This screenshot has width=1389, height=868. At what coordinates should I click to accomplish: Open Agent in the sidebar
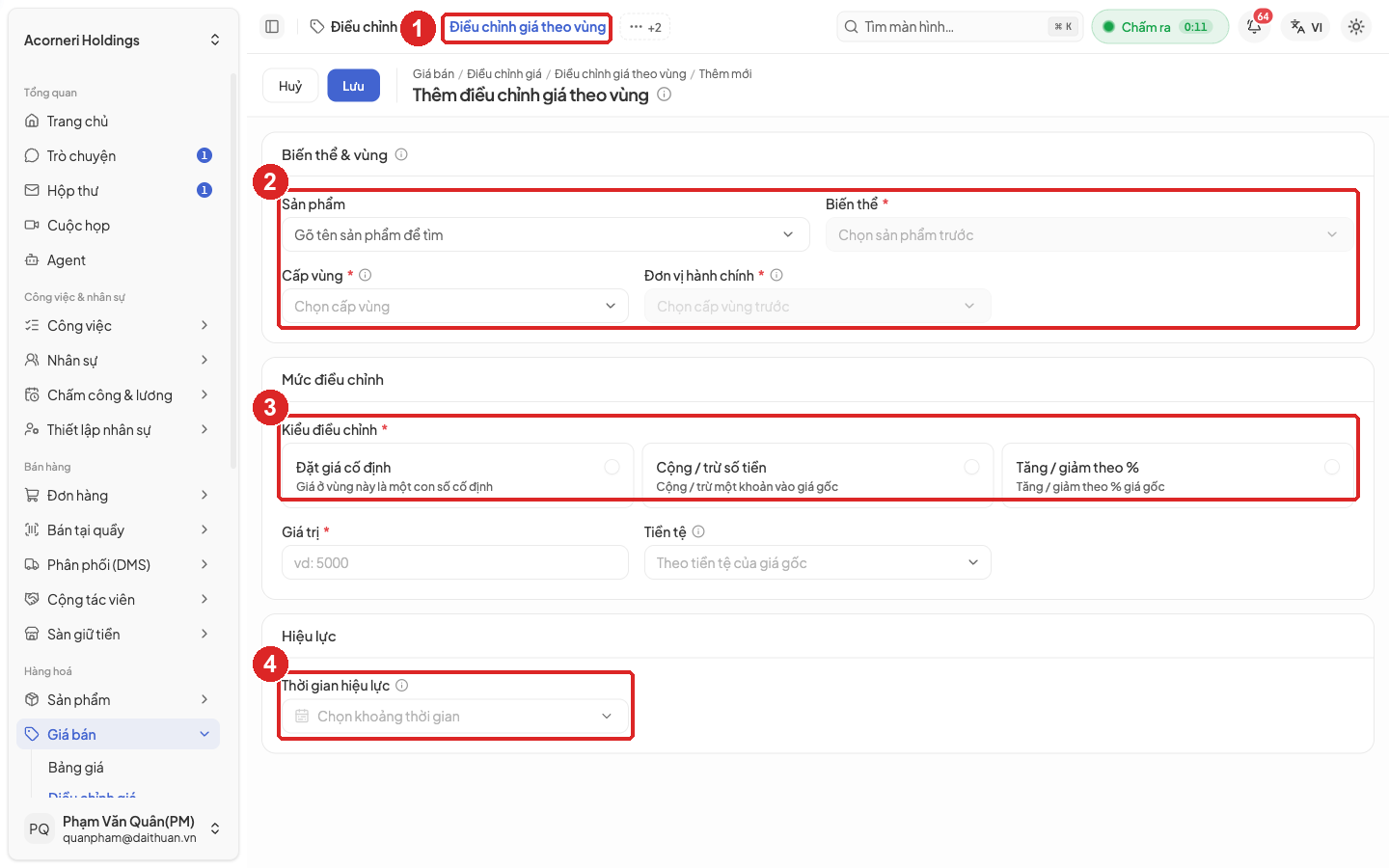(118, 260)
